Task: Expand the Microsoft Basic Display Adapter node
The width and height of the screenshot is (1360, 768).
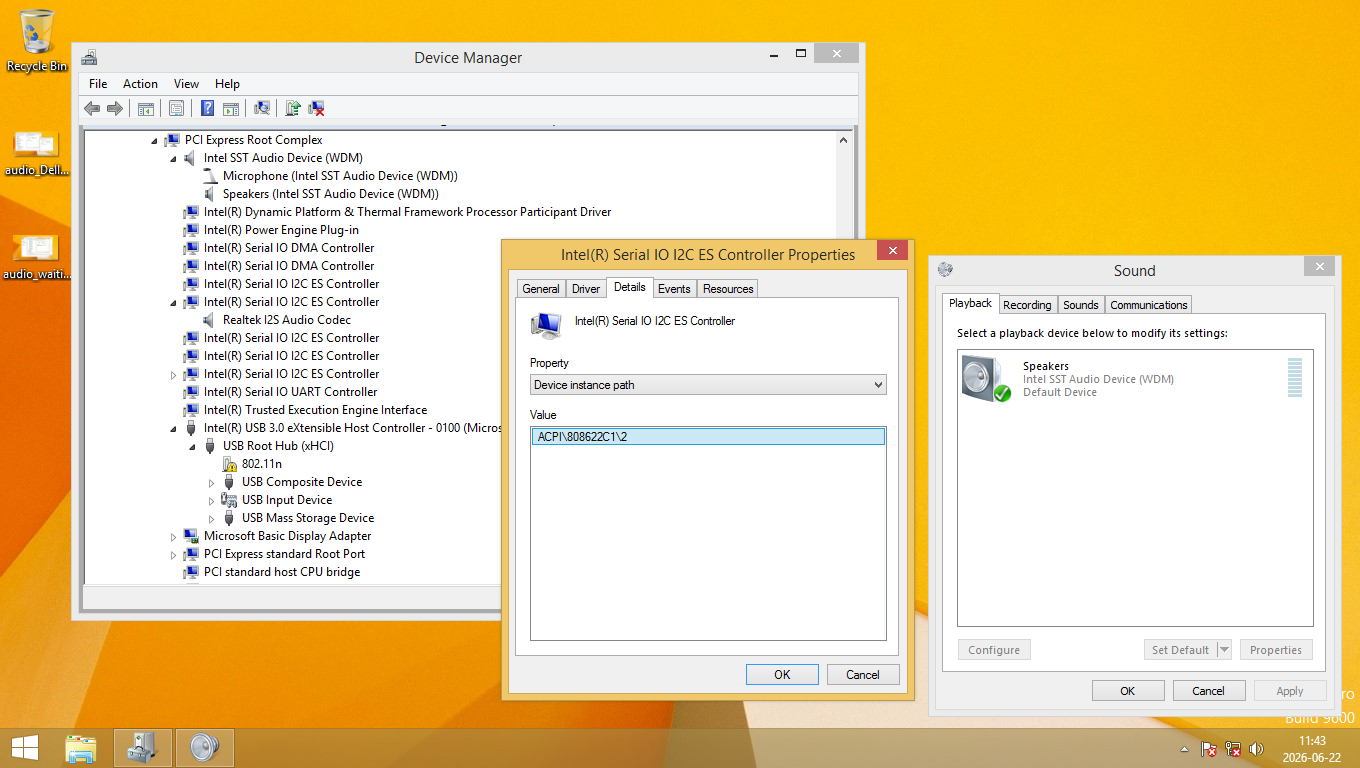Action: point(173,536)
